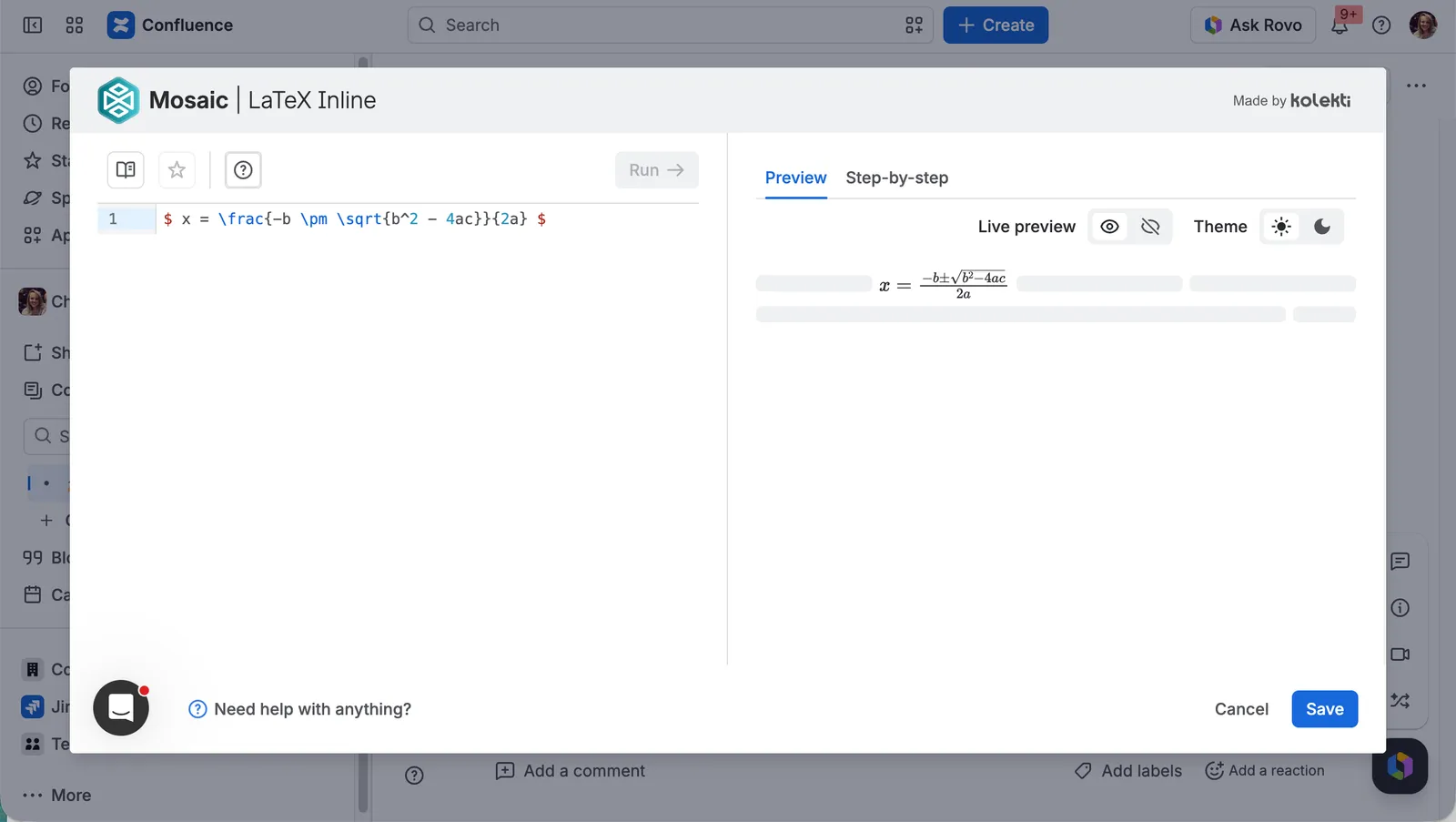This screenshot has width=1456, height=822.
Task: Open the comments icon in right rail
Action: 1400,562
